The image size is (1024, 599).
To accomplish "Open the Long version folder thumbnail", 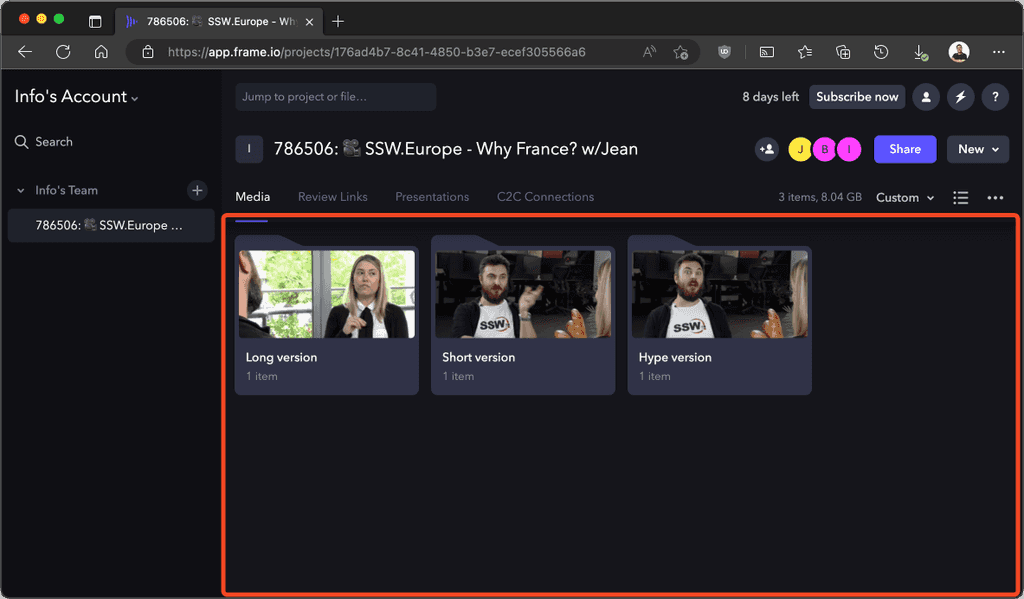I will click(326, 295).
